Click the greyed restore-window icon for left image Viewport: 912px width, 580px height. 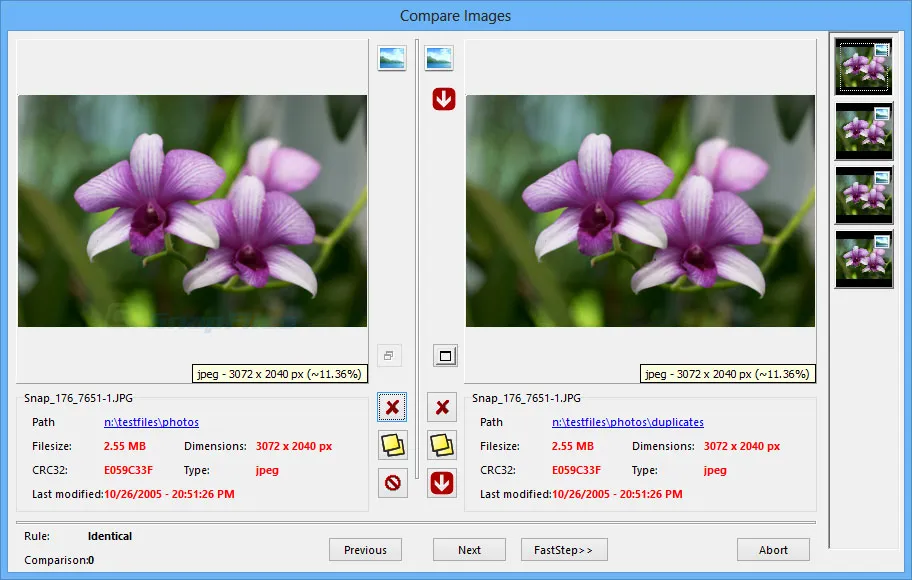tap(389, 355)
